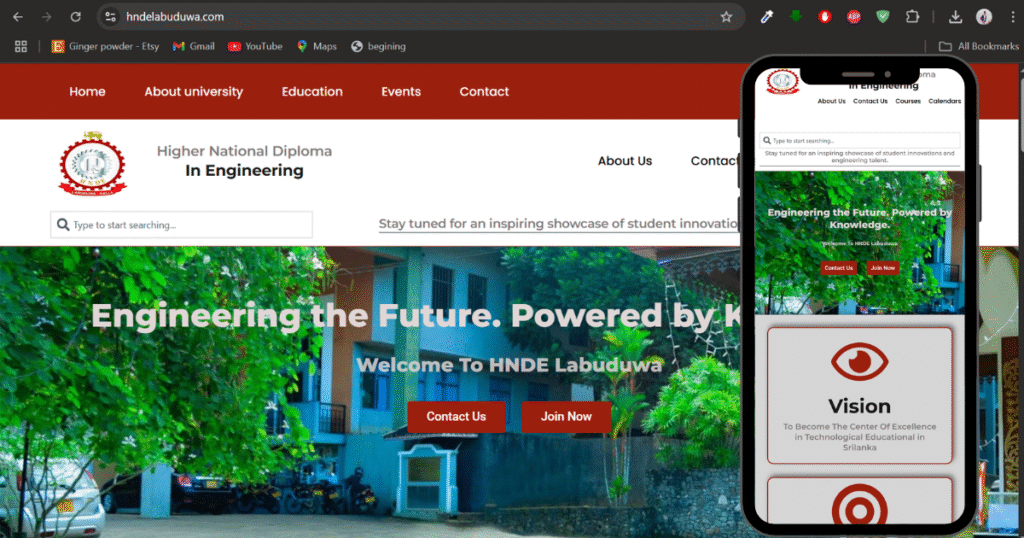The image size is (1024, 538).
Task: Open the Education menu
Action: tap(312, 91)
